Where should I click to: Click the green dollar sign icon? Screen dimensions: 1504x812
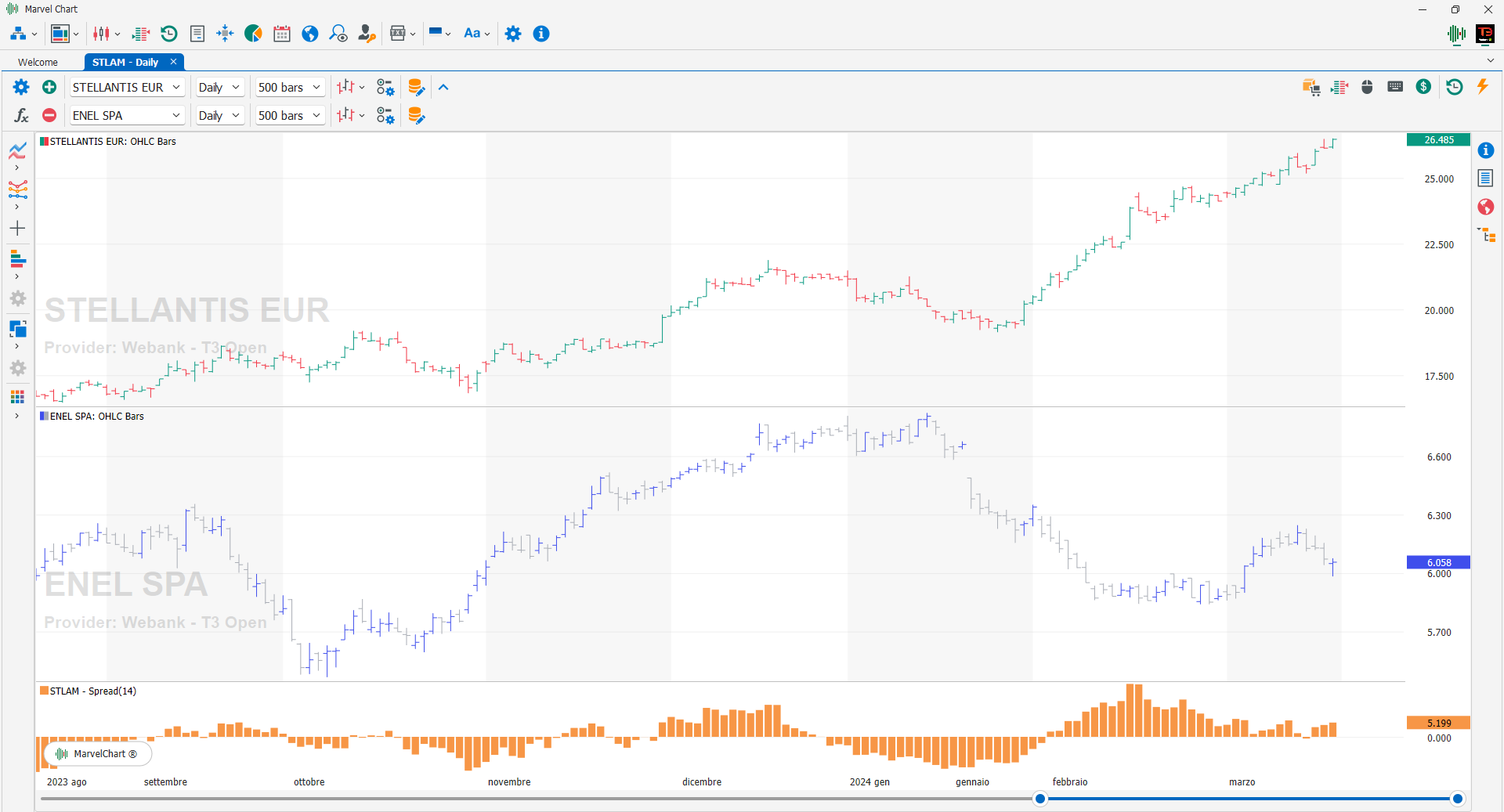[x=1424, y=87]
